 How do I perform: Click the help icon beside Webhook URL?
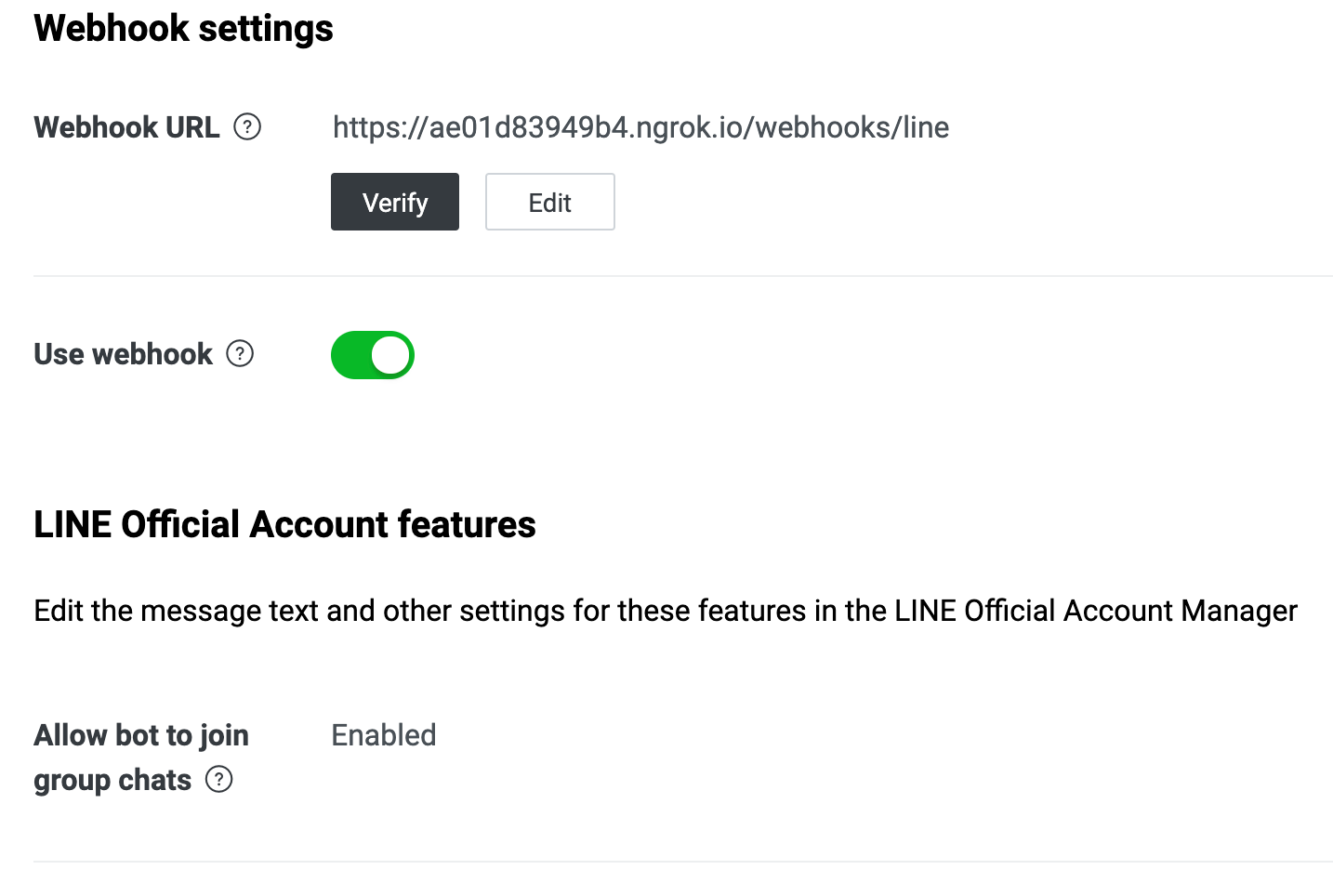point(247,126)
